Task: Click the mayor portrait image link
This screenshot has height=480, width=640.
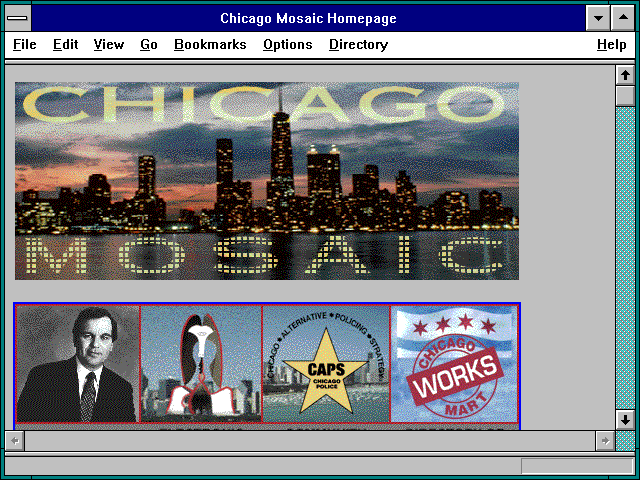Action: pyautogui.click(x=77, y=364)
